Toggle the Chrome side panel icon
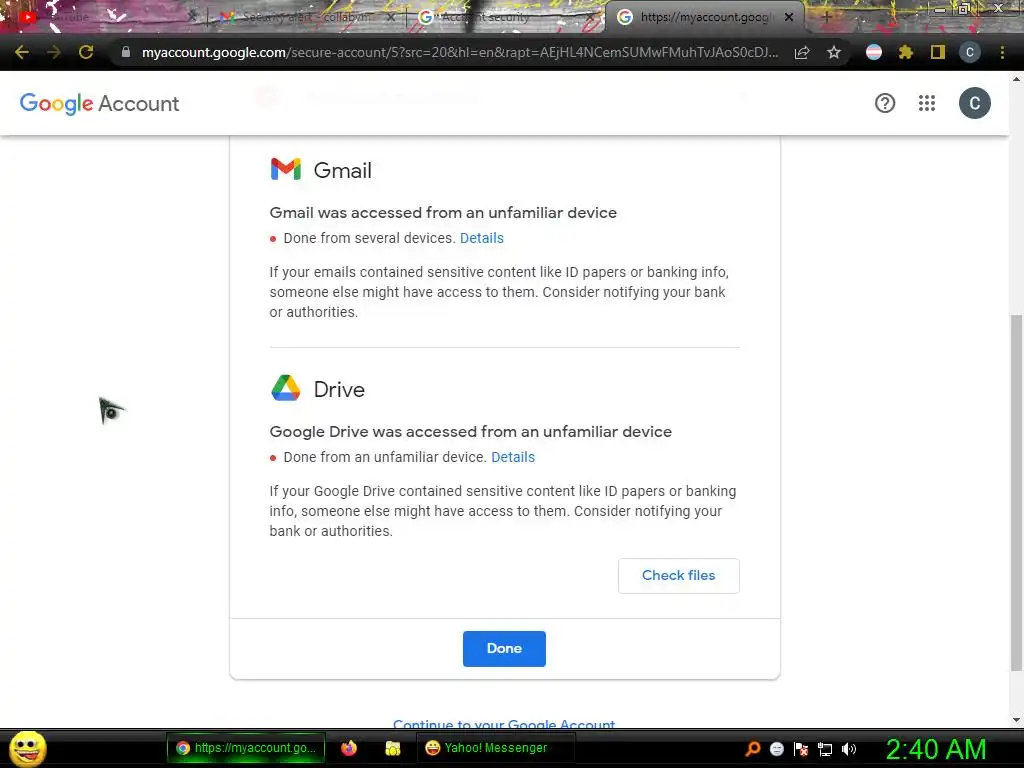Screen dimensions: 1024x768 [938, 52]
